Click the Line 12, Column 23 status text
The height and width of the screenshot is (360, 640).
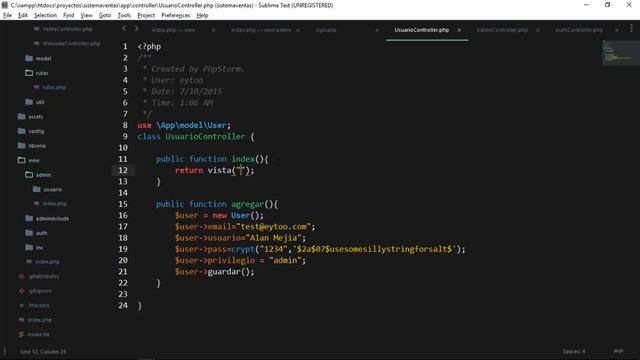43,351
